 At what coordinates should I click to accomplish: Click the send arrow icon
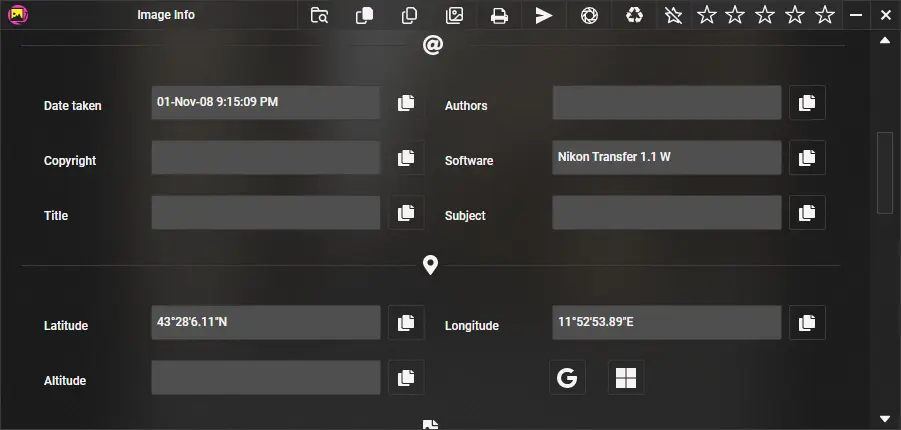coord(543,15)
